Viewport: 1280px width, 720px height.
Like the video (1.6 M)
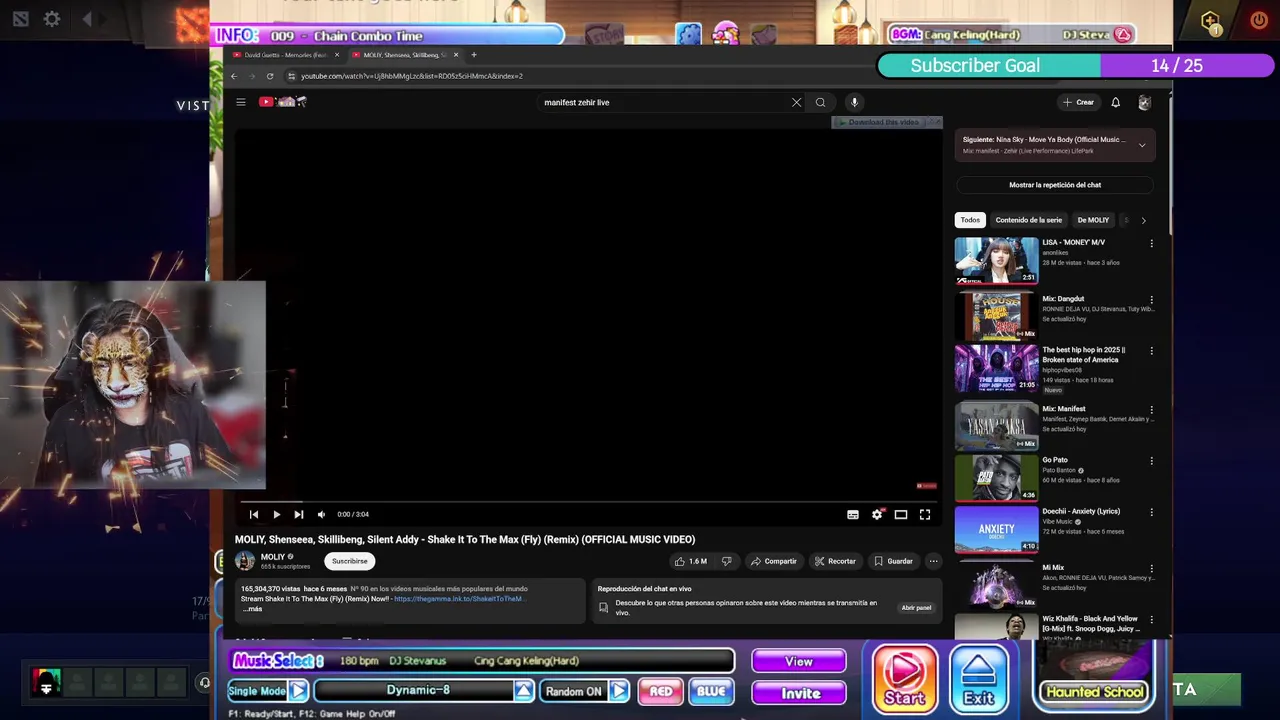pyautogui.click(x=690, y=561)
